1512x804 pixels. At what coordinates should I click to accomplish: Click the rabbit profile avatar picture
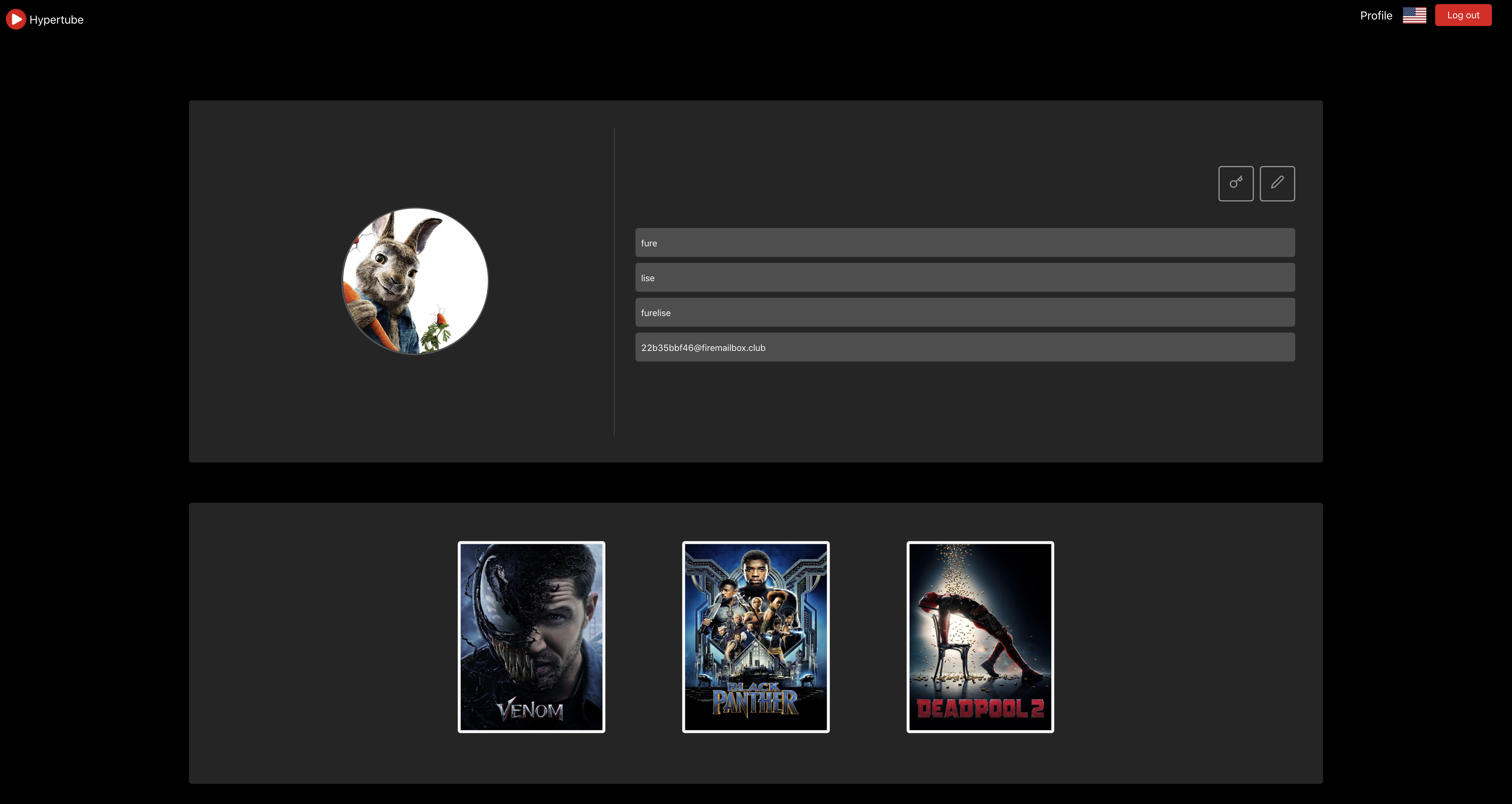(415, 281)
